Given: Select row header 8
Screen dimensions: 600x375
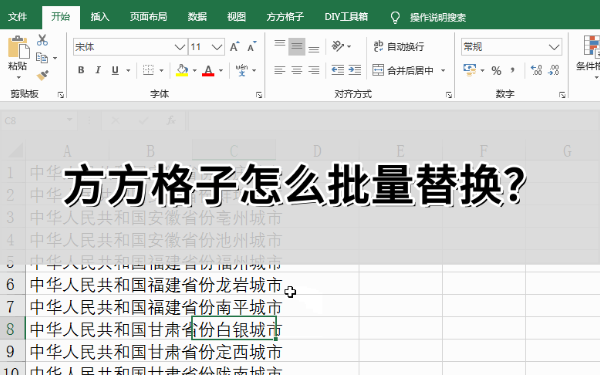Looking at the screenshot, I should pyautogui.click(x=12, y=329).
